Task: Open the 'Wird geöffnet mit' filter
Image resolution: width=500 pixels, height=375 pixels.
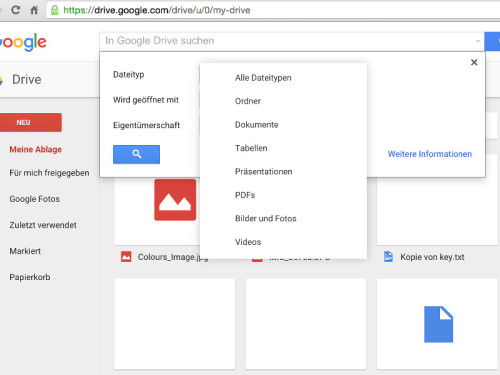Action: click(x=146, y=100)
